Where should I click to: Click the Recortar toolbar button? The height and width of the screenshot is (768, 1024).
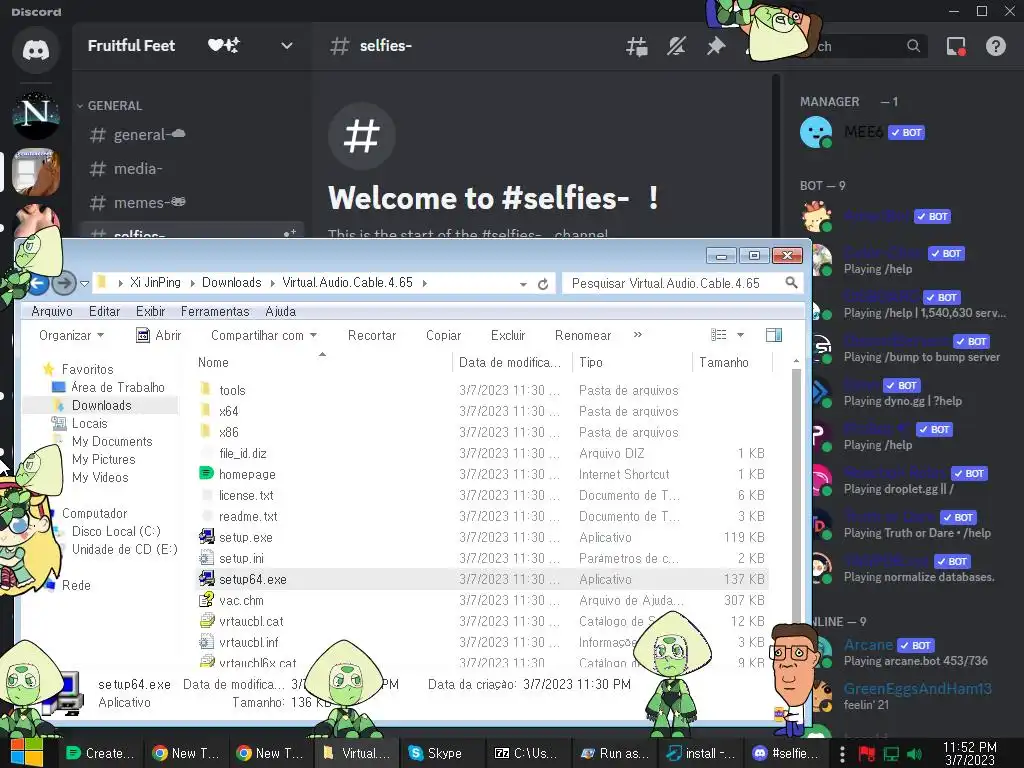click(x=372, y=335)
